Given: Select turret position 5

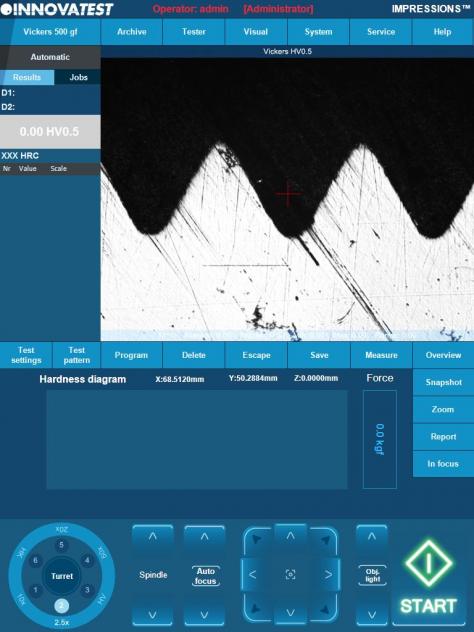Looking at the screenshot, I should coord(61,545).
